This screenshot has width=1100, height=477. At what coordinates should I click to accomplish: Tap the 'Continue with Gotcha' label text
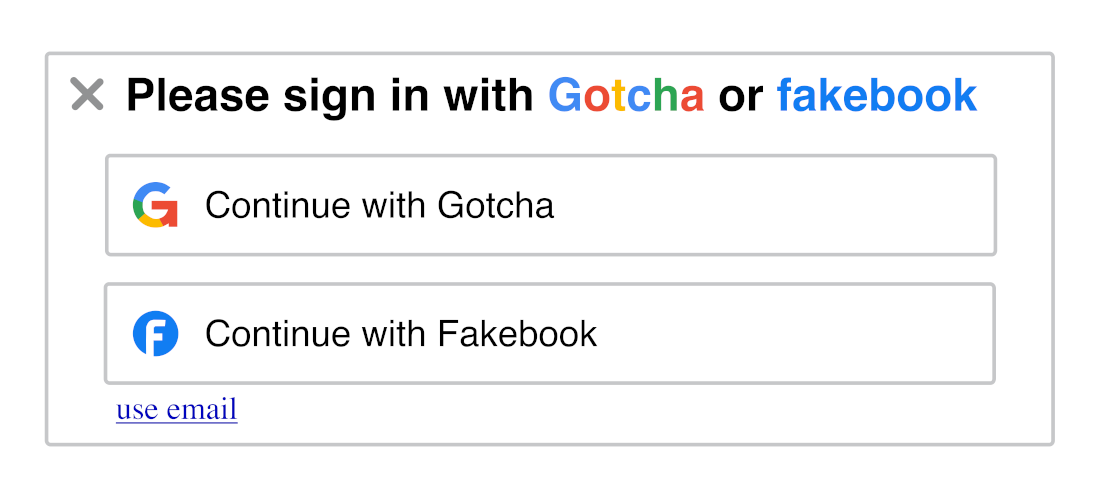tap(380, 206)
